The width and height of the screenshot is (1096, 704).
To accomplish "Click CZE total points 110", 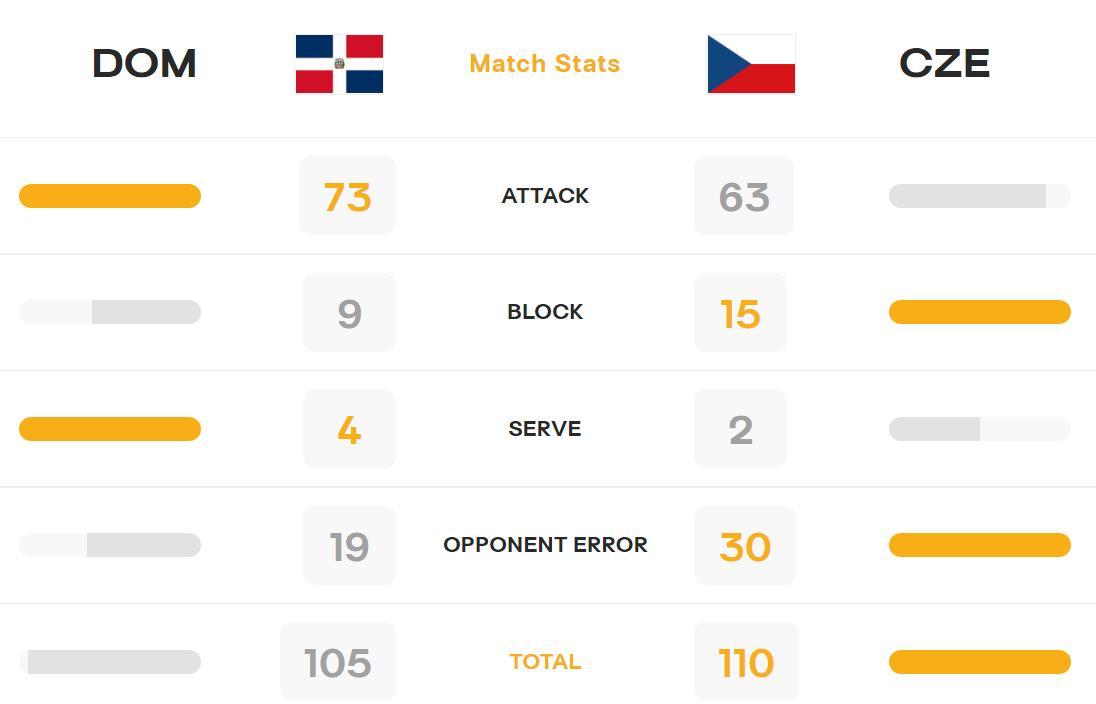I will [x=746, y=661].
